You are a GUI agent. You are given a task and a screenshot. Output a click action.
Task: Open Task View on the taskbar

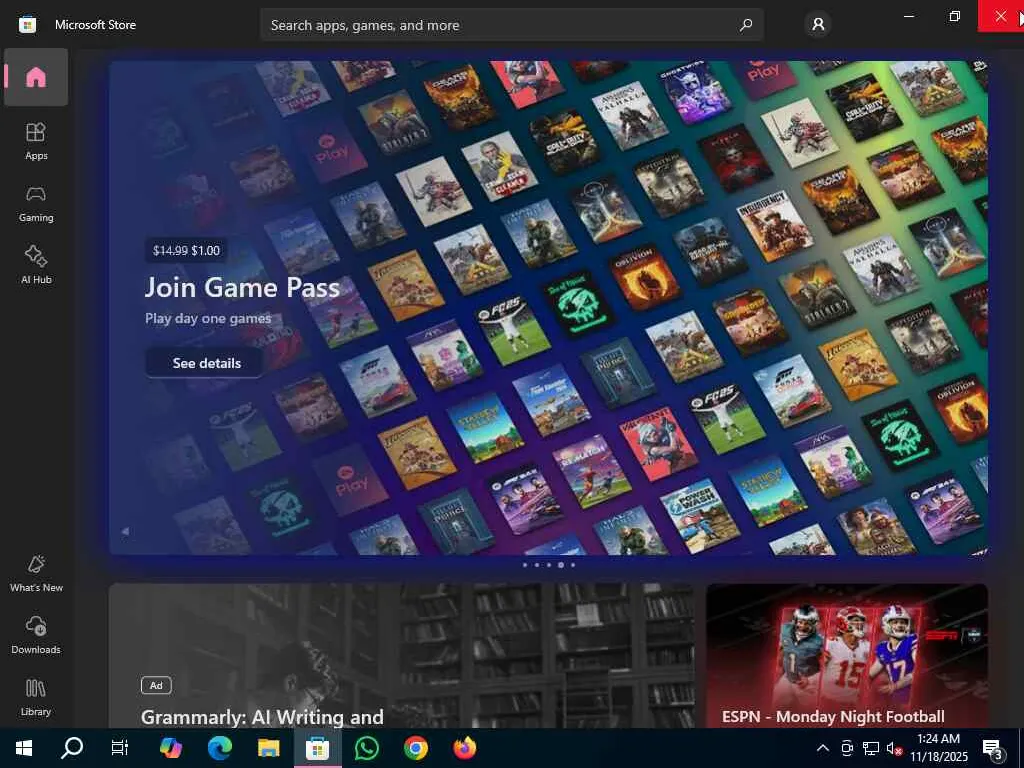[x=120, y=748]
